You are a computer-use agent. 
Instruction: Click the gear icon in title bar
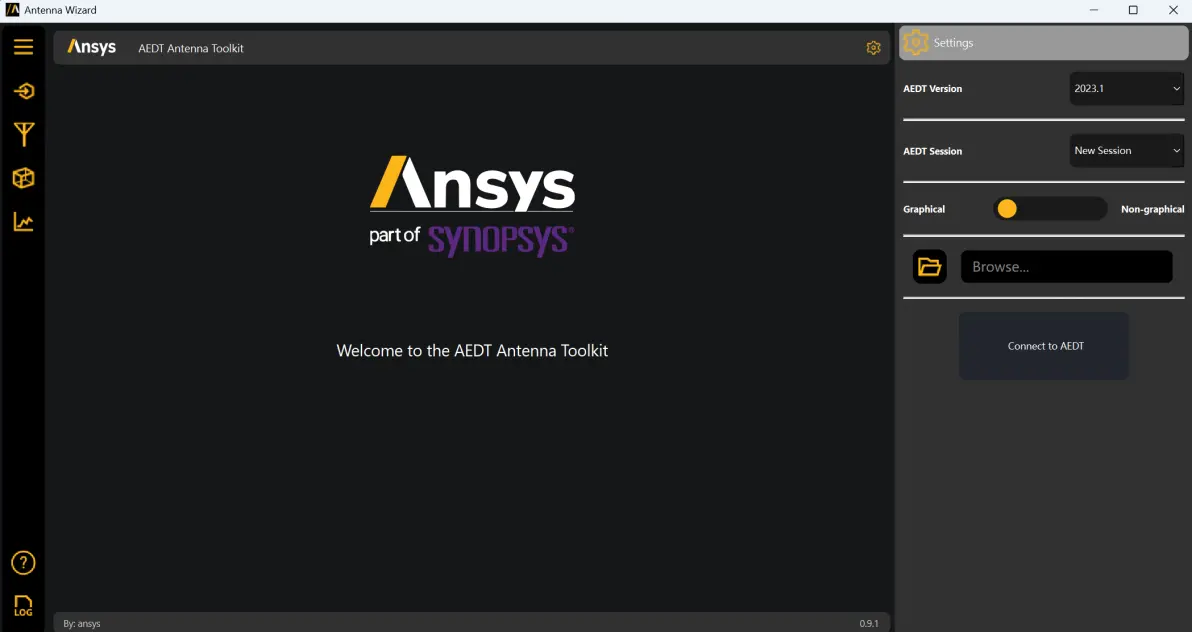click(x=873, y=48)
